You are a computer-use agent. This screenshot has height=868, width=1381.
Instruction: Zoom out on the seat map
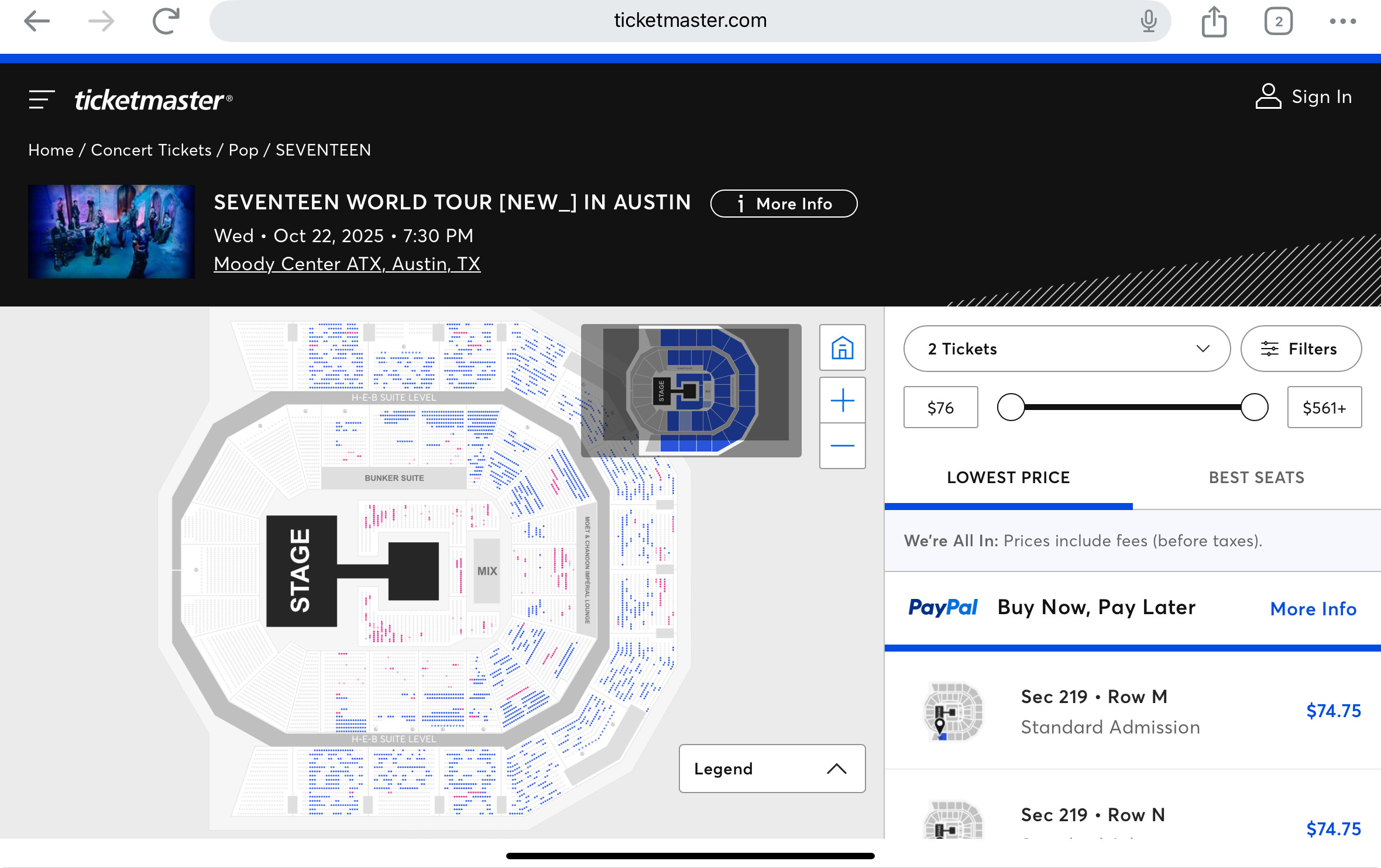point(842,446)
